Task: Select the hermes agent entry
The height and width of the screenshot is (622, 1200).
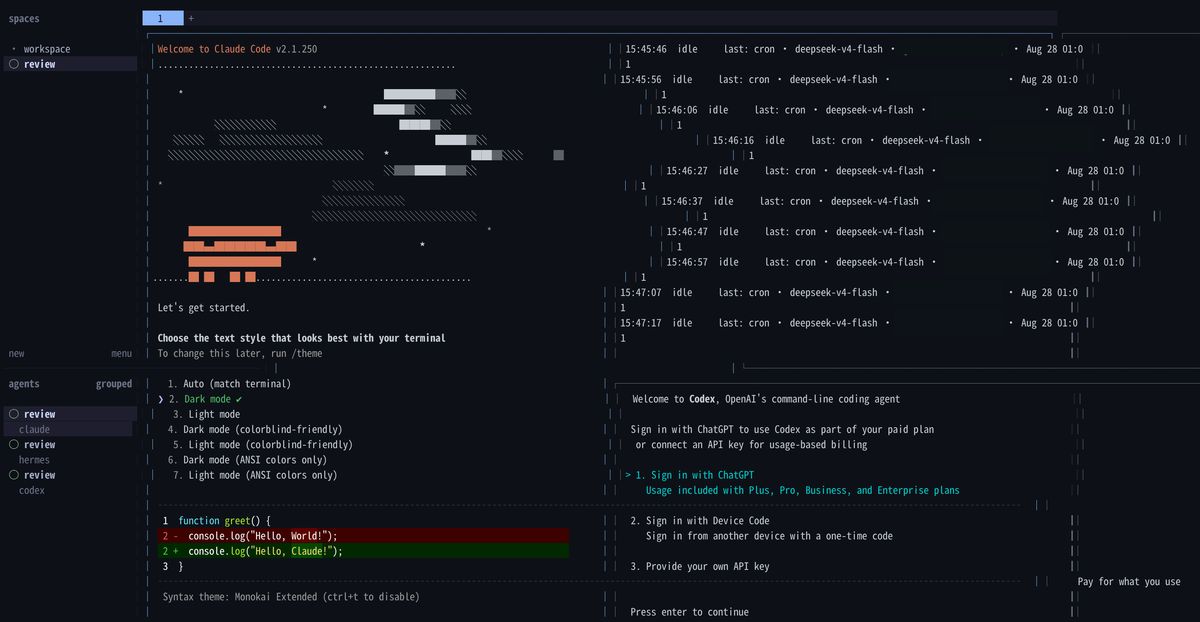Action: (34, 460)
